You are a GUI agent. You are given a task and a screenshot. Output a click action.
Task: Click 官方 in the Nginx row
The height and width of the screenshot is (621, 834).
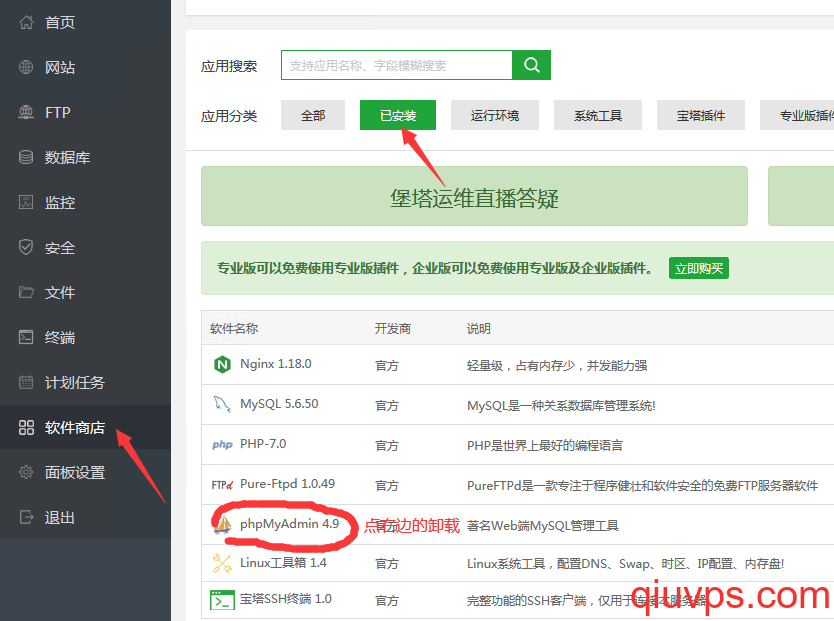[387, 365]
